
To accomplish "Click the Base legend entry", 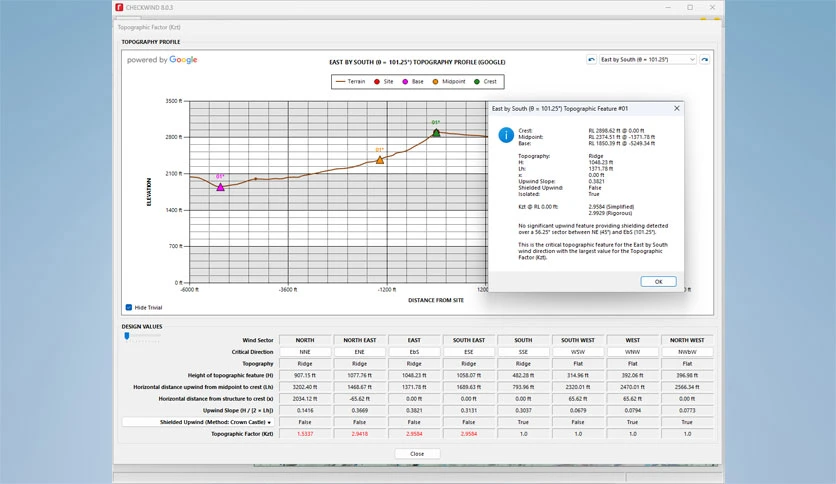I will [x=413, y=82].
